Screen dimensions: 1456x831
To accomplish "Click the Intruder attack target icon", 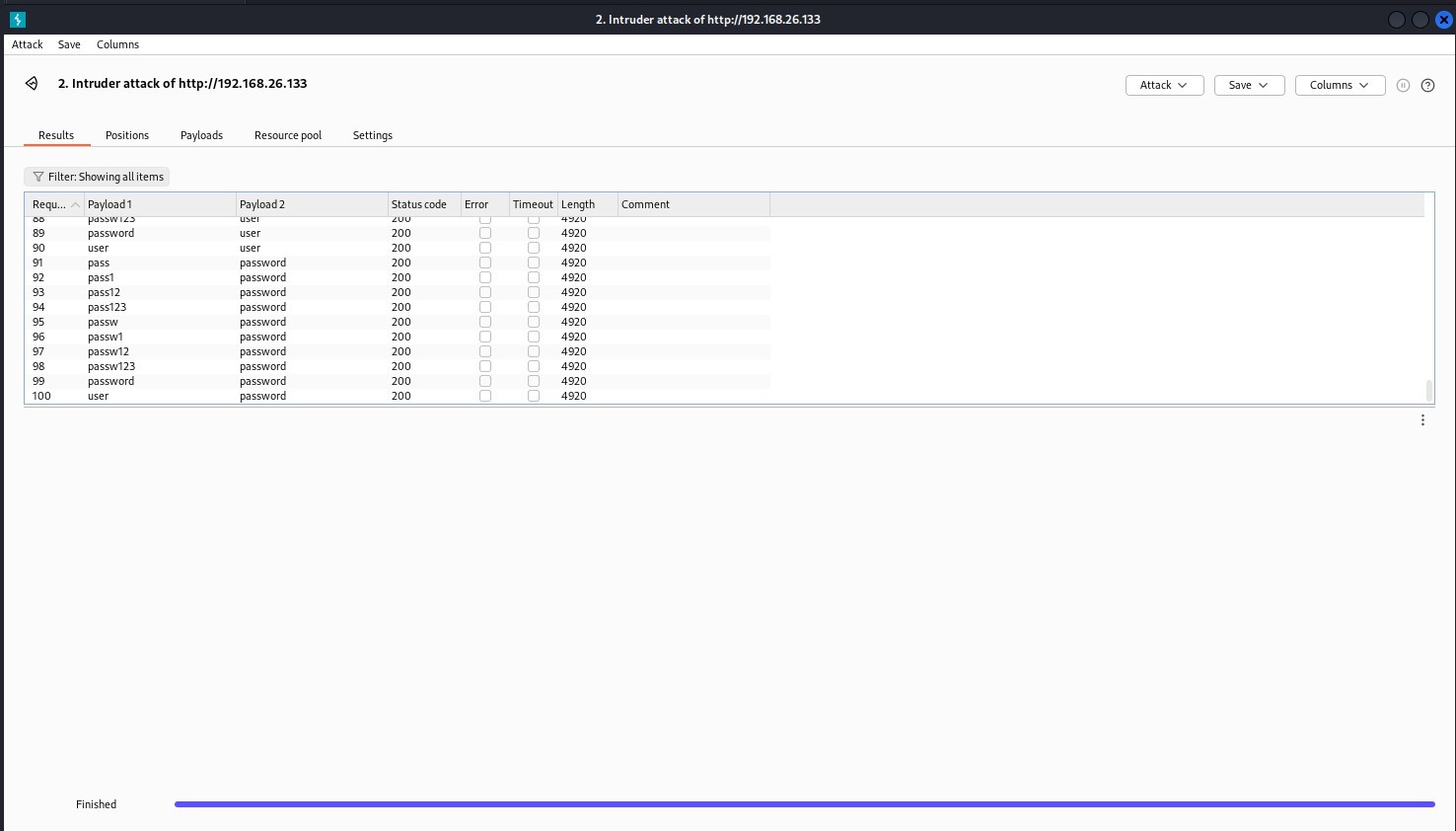I will click(32, 84).
